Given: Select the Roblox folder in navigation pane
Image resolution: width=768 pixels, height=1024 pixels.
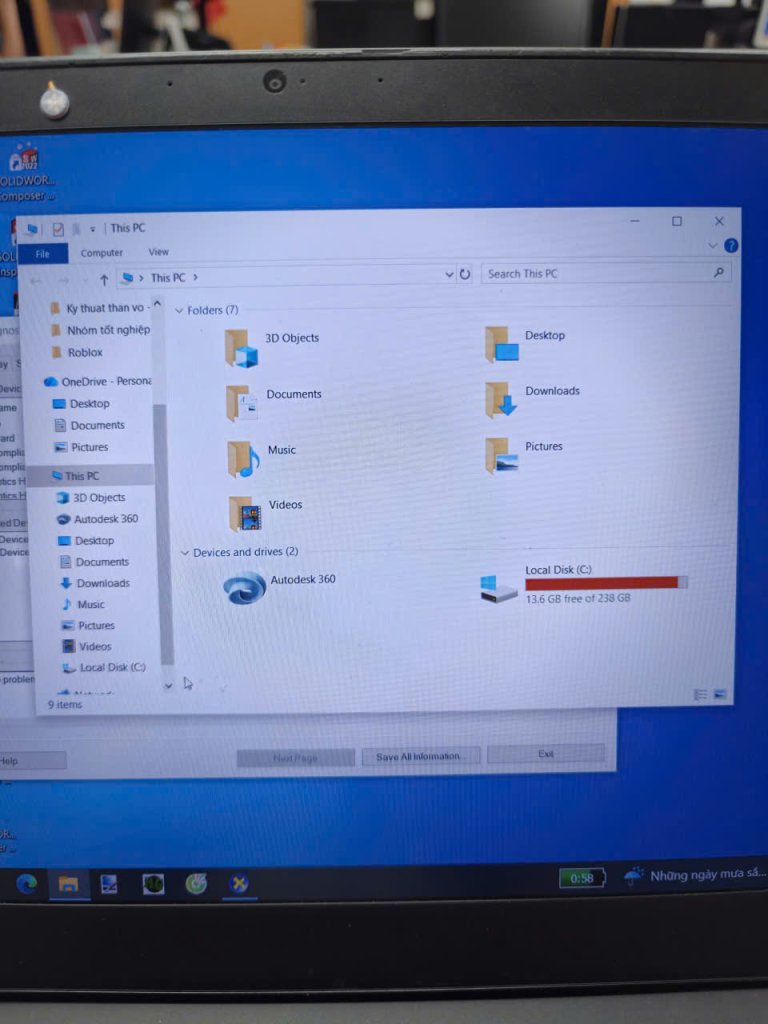Looking at the screenshot, I should pos(85,353).
